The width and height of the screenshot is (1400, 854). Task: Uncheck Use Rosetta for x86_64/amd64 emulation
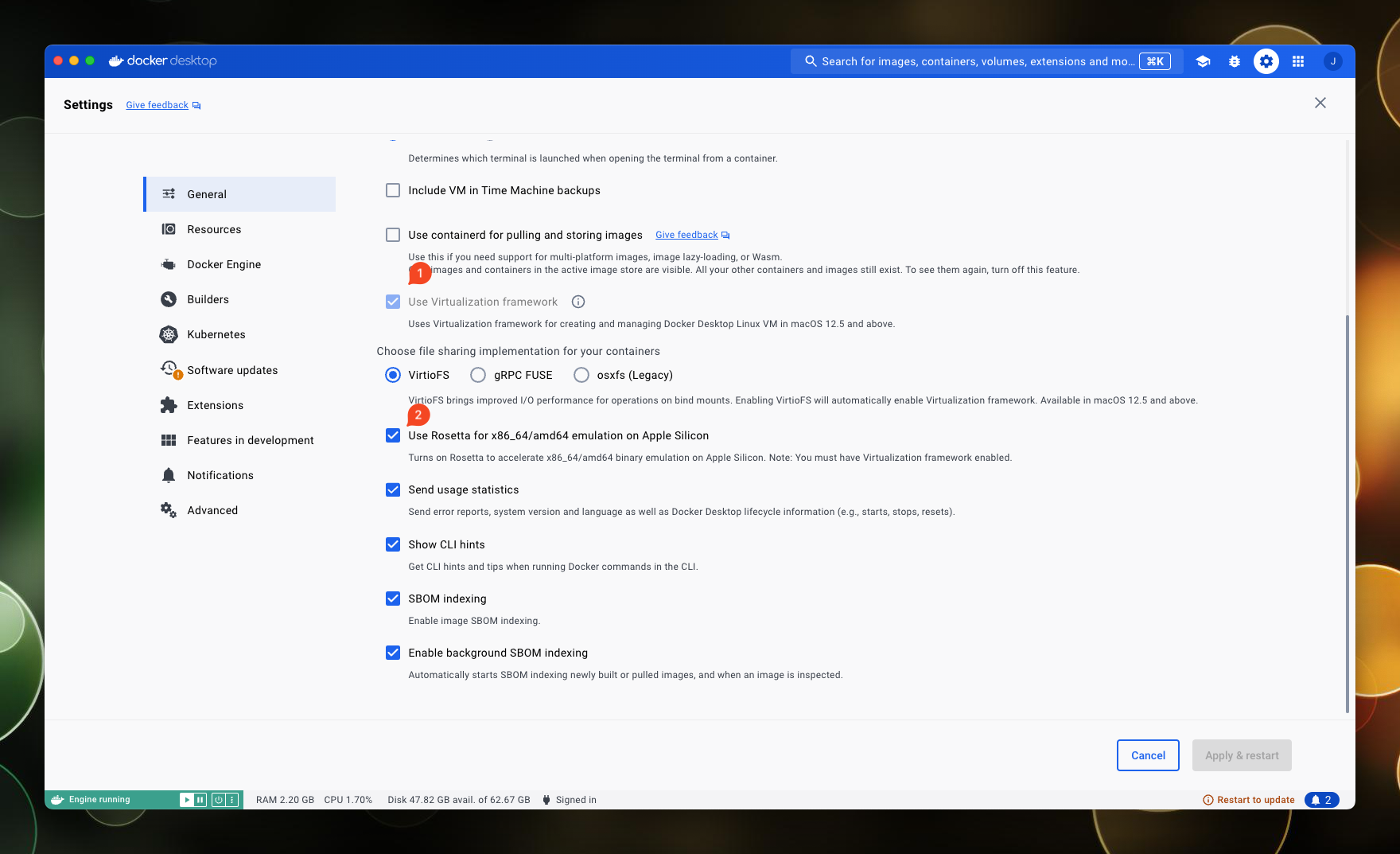[393, 435]
